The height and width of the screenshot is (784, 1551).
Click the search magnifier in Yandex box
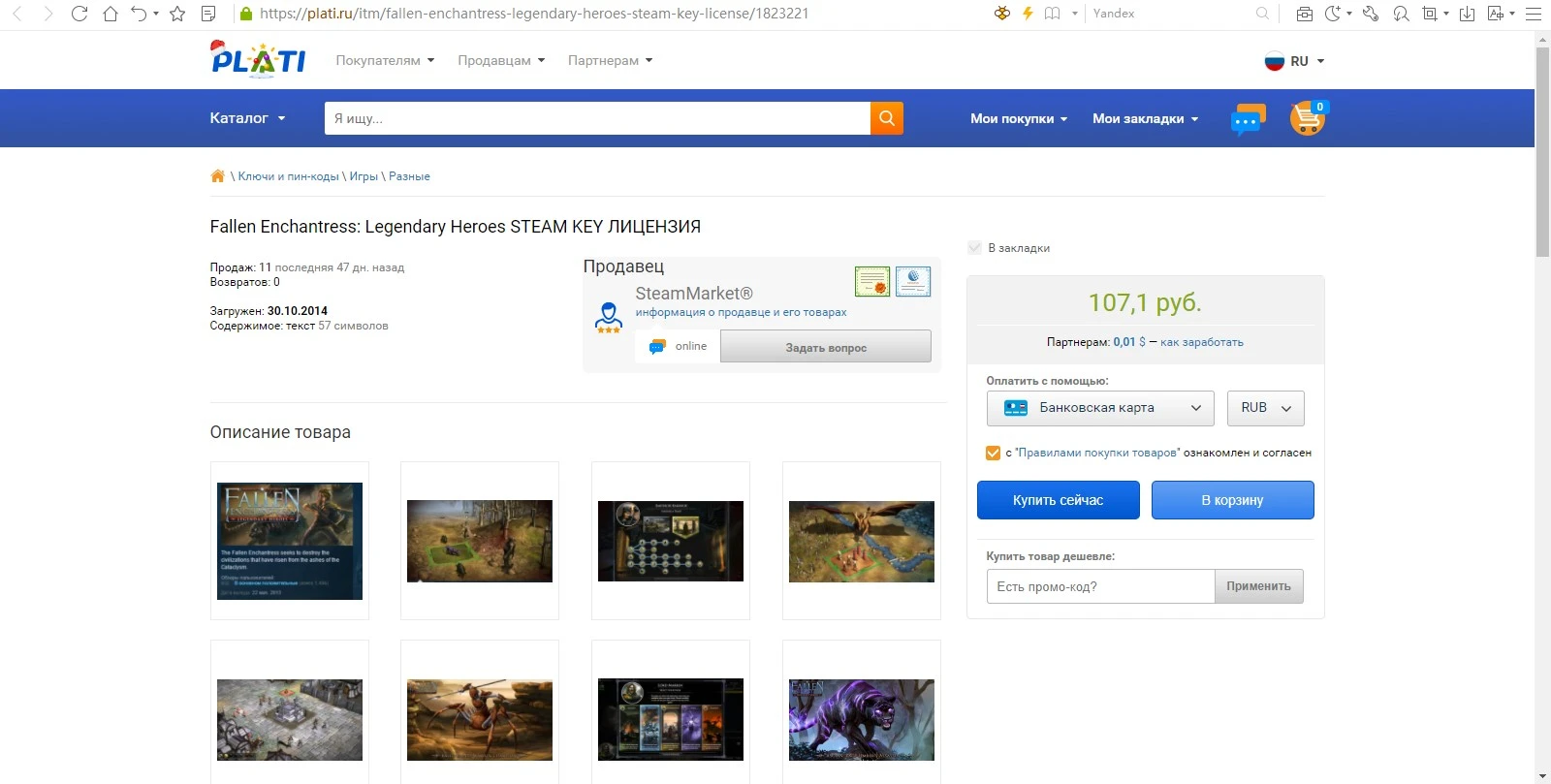[1262, 14]
